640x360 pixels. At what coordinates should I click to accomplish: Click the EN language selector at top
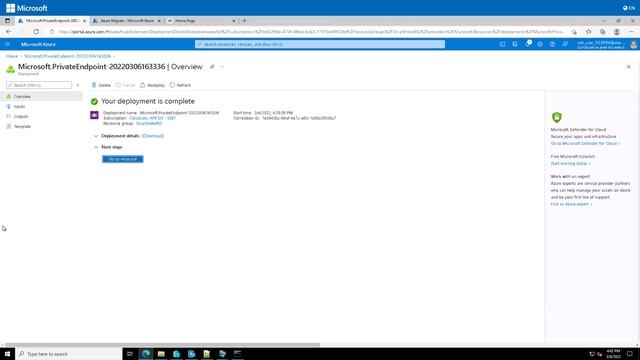pyautogui.click(x=629, y=8)
